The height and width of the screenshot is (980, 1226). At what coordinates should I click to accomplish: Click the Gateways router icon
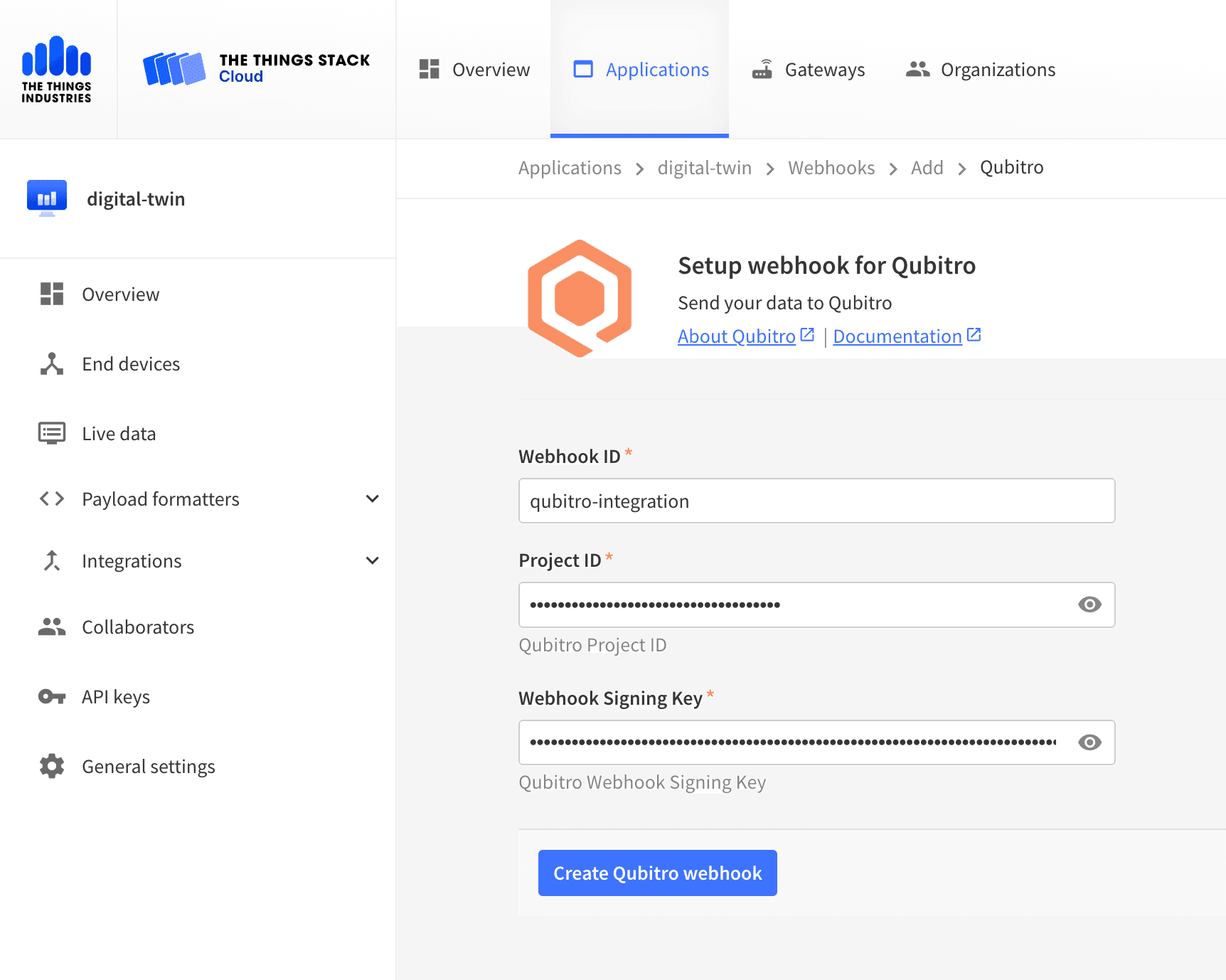click(762, 69)
